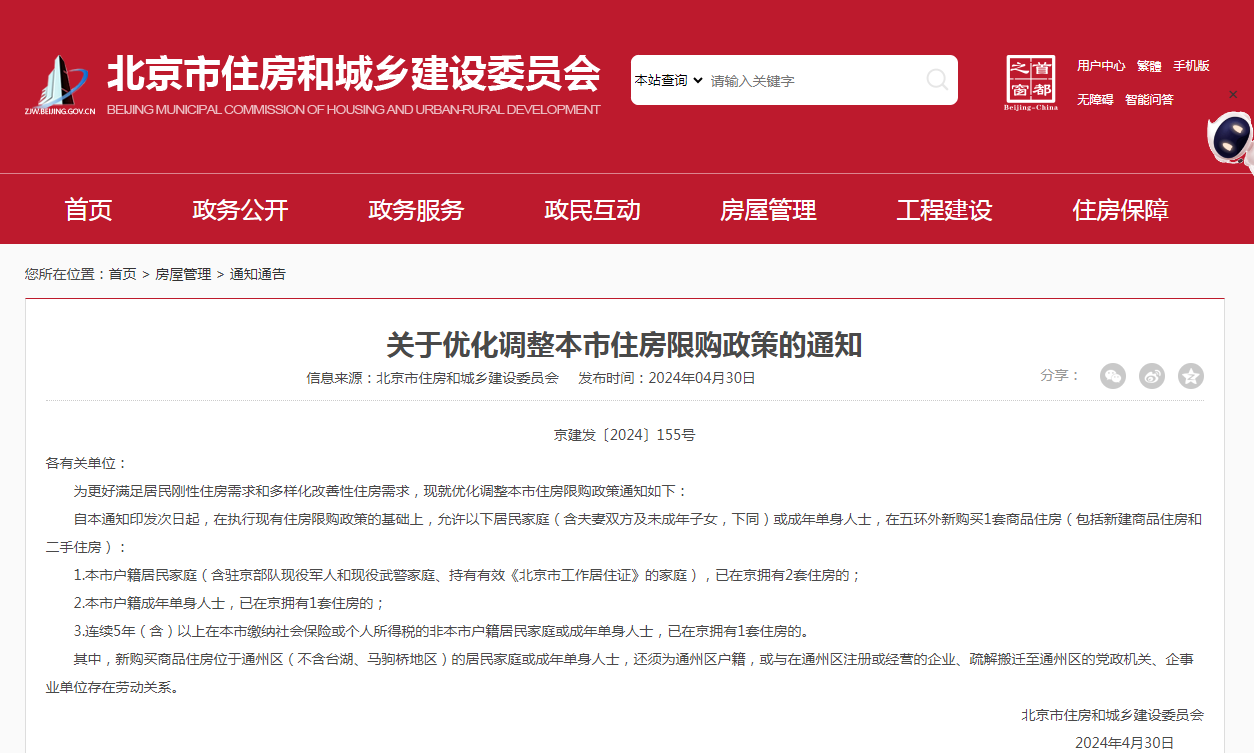
Task: Click the signature 北京市住房和城乡建设委员会 at bottom
Action: (1112, 715)
